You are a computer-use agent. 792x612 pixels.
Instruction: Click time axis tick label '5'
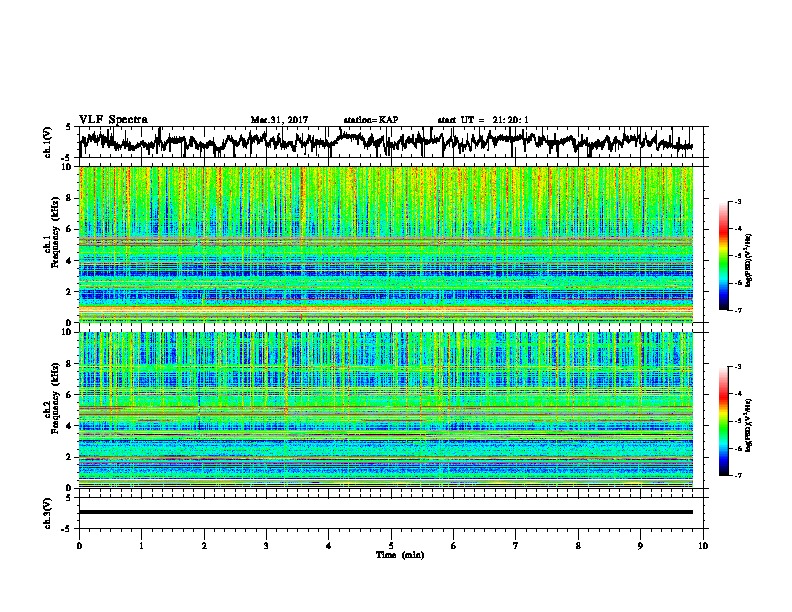(391, 546)
